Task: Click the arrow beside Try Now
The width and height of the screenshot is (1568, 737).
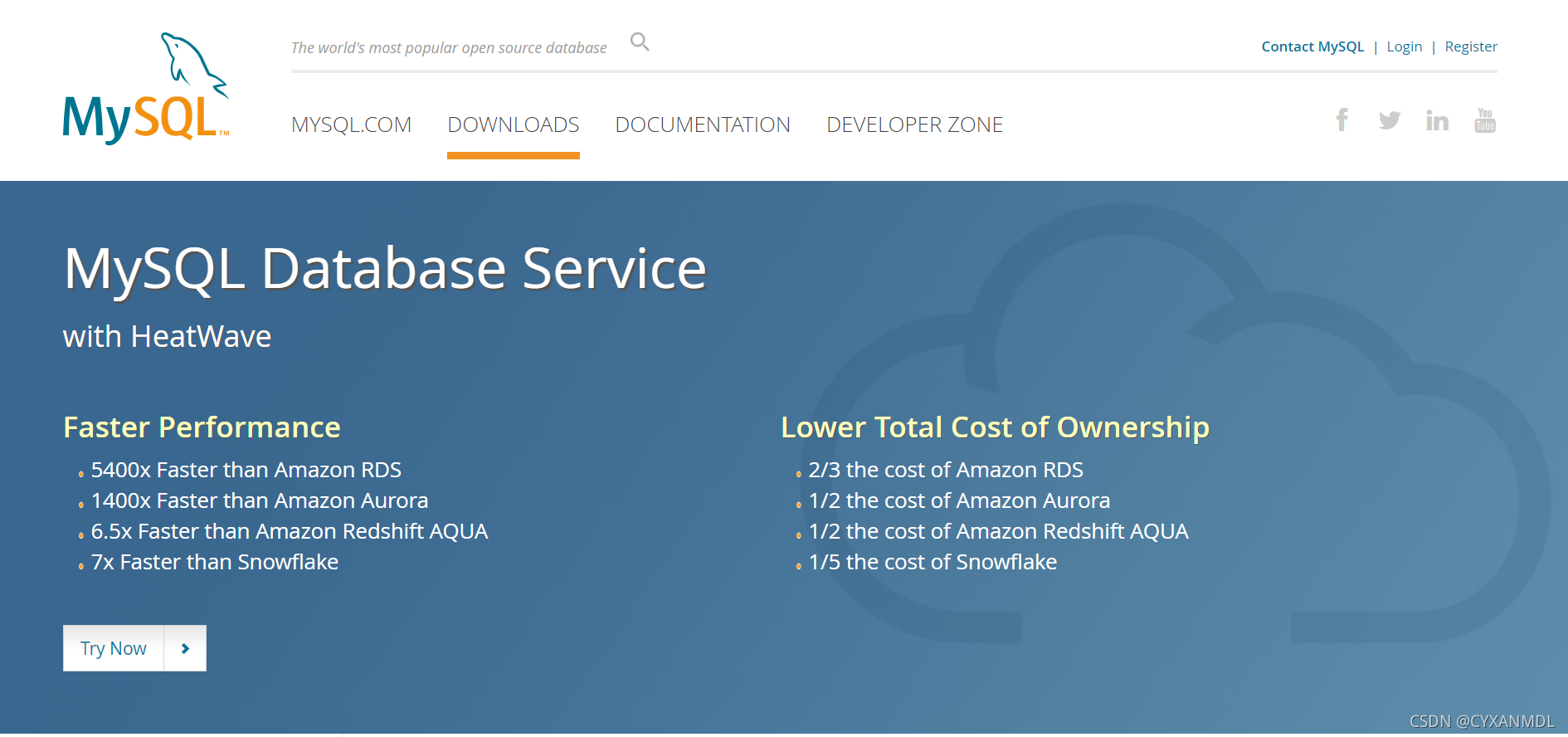Action: [x=185, y=648]
